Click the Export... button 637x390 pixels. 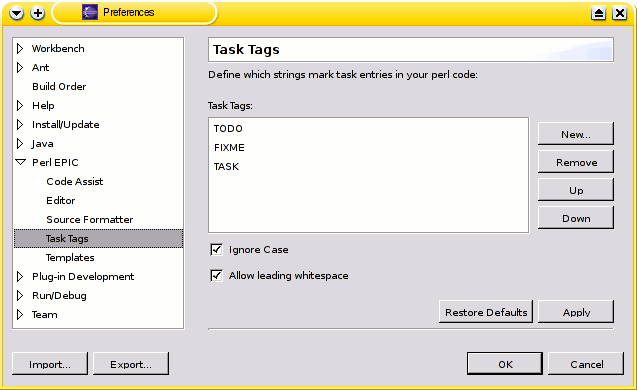131,364
